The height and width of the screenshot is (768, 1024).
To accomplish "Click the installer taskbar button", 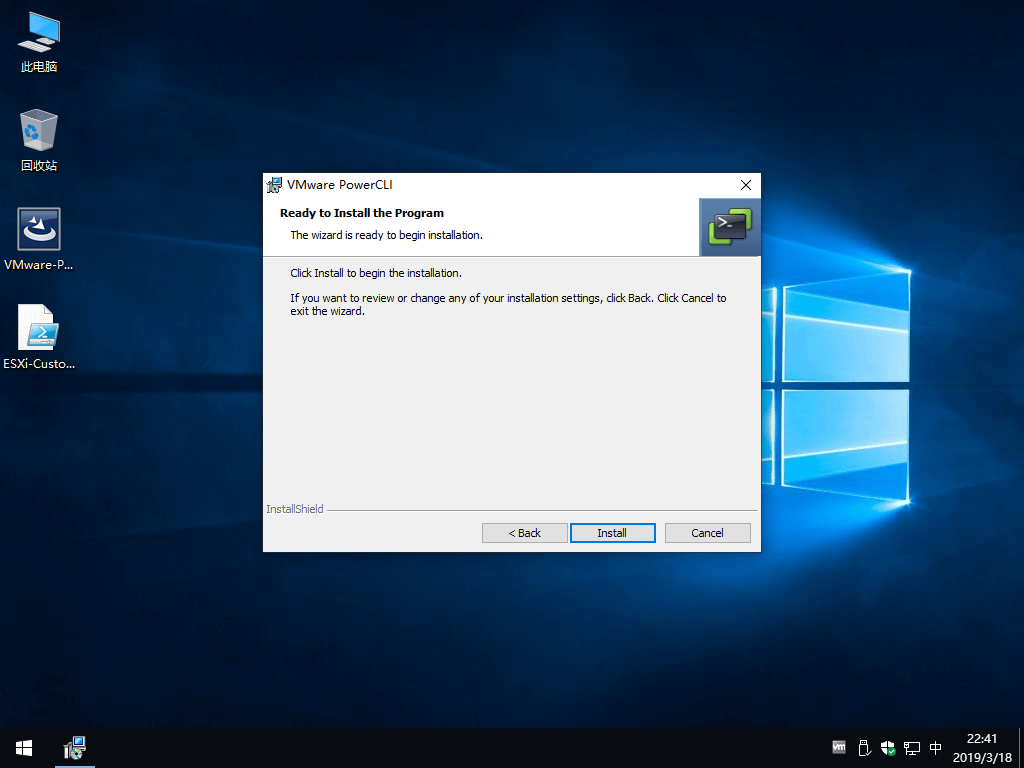I will click(x=75, y=748).
